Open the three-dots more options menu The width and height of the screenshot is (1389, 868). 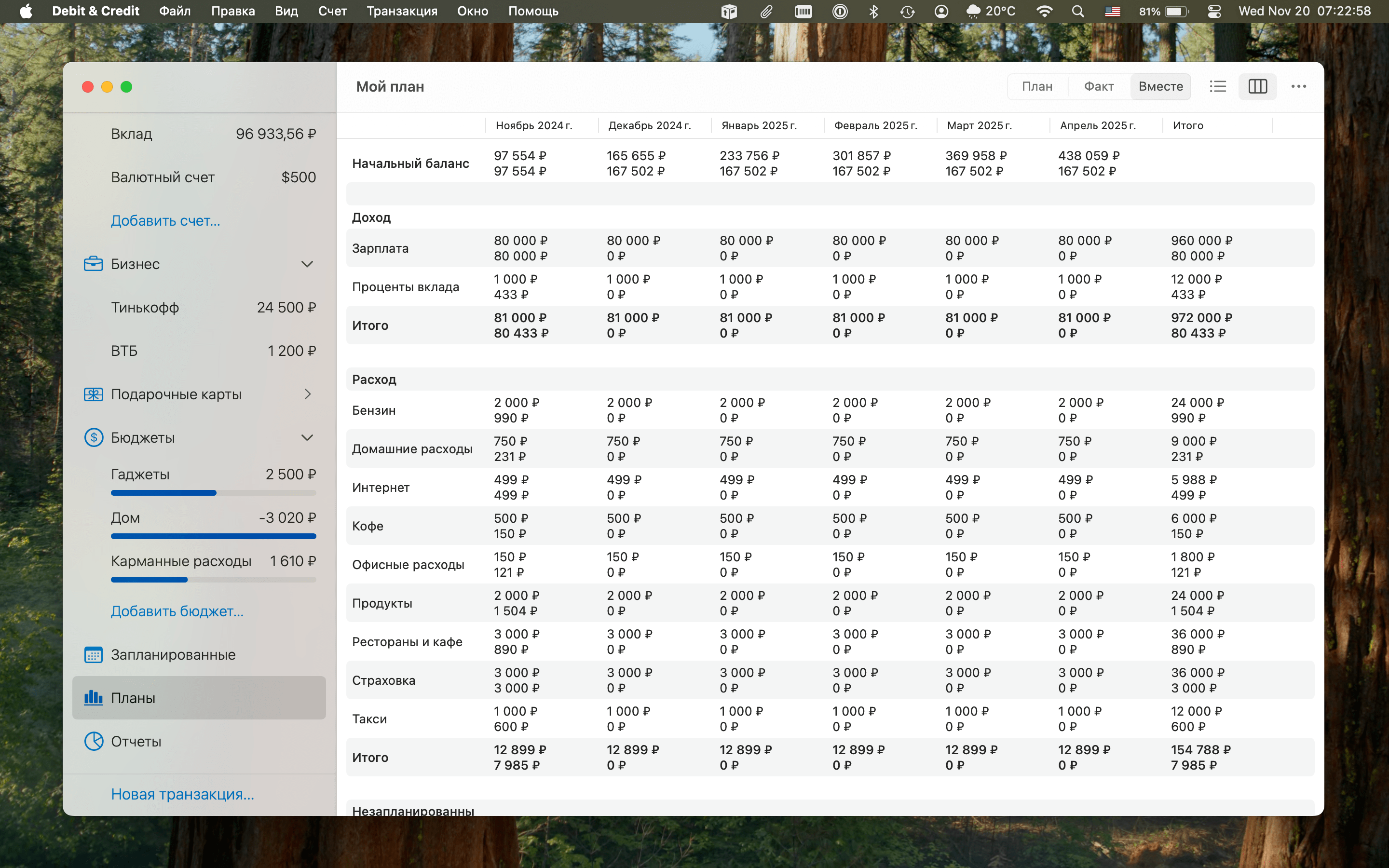(1298, 86)
